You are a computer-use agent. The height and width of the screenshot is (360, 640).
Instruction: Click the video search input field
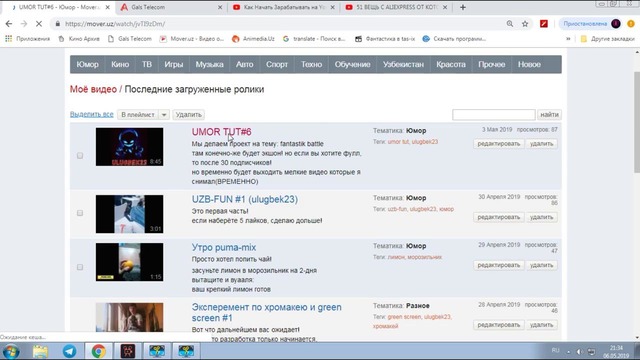point(493,115)
